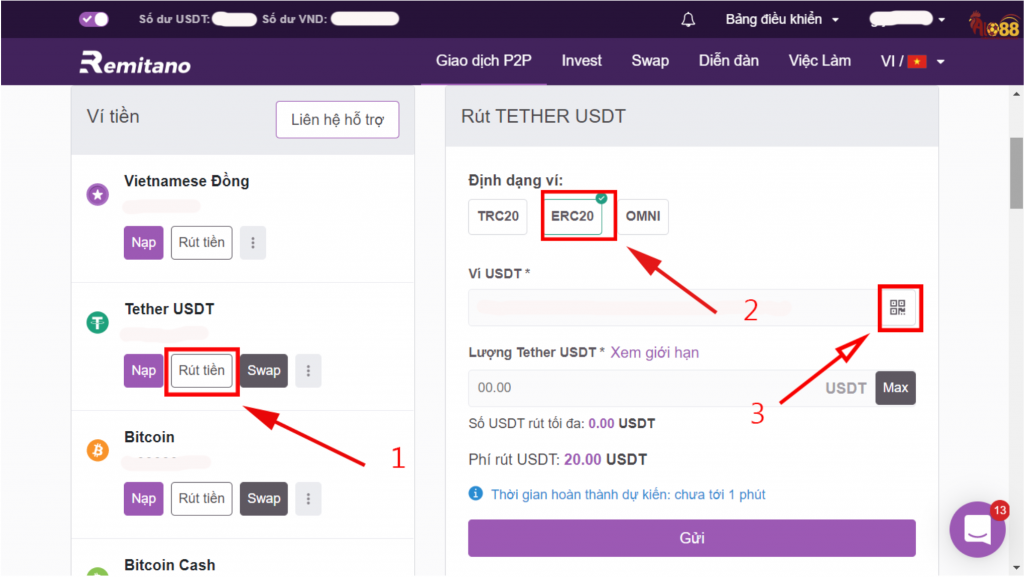Focus the Ví USDT address field

673,307
